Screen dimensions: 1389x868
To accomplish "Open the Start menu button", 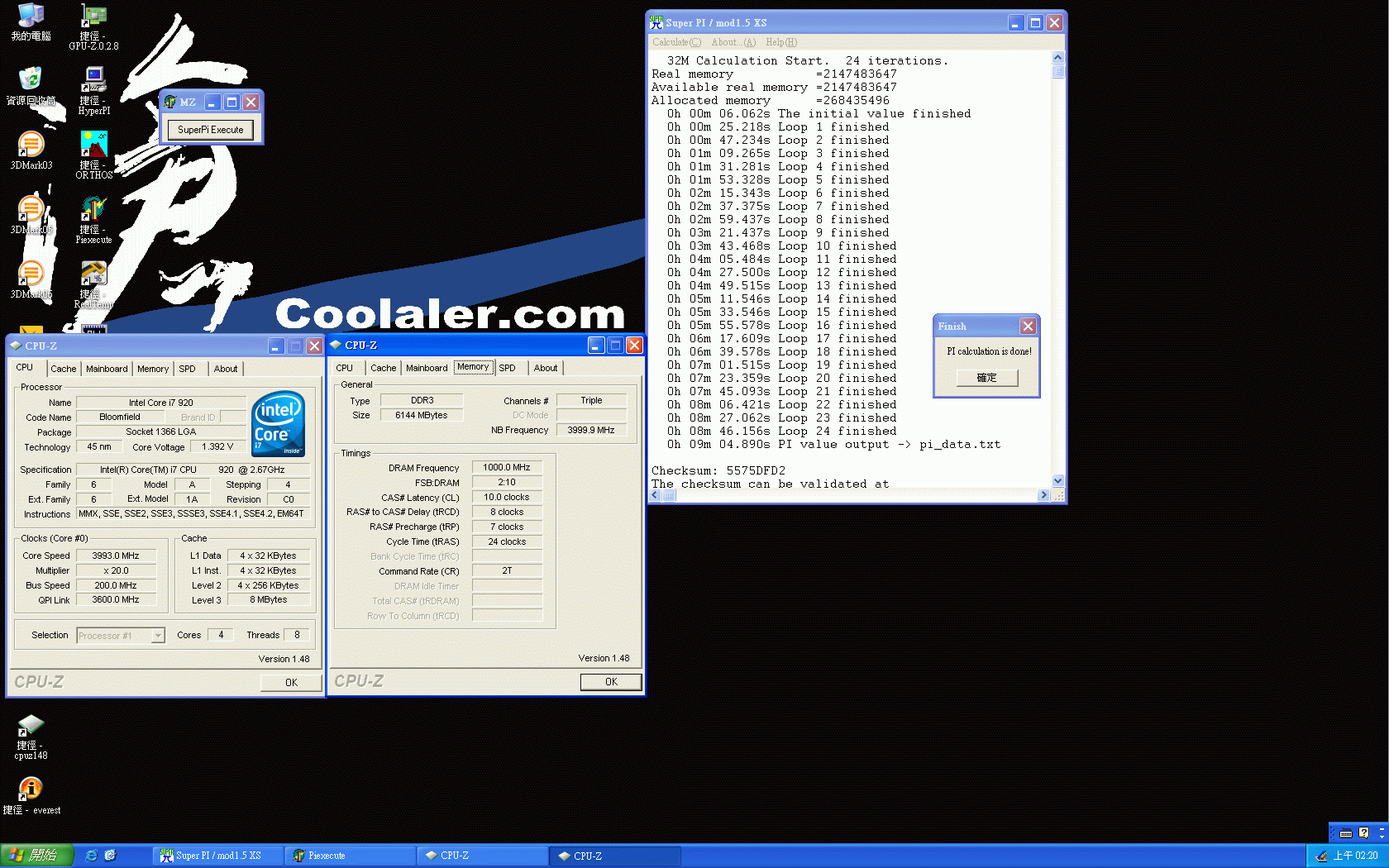I will point(37,856).
